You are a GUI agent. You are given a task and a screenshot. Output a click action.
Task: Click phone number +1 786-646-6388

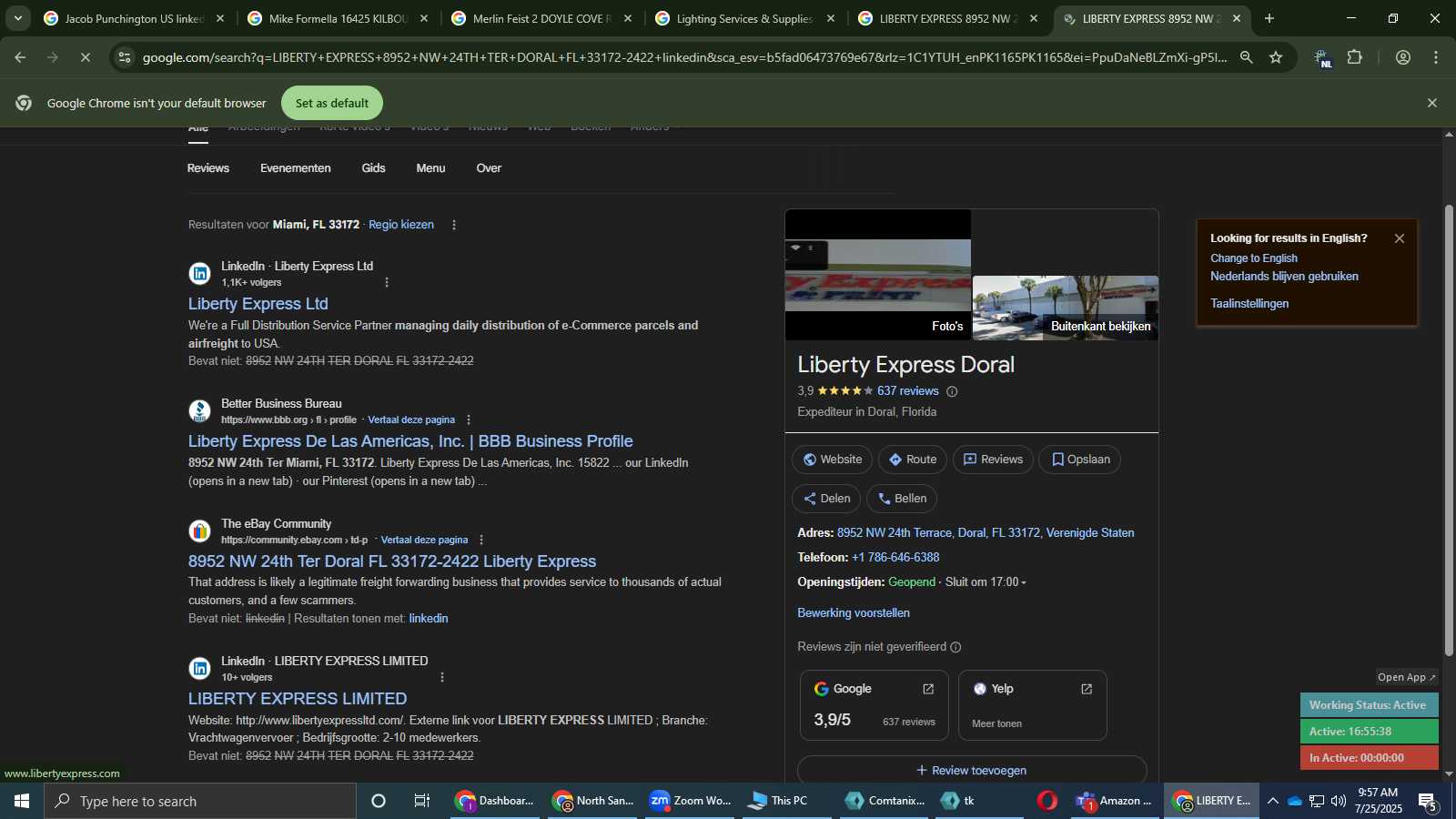point(895,558)
